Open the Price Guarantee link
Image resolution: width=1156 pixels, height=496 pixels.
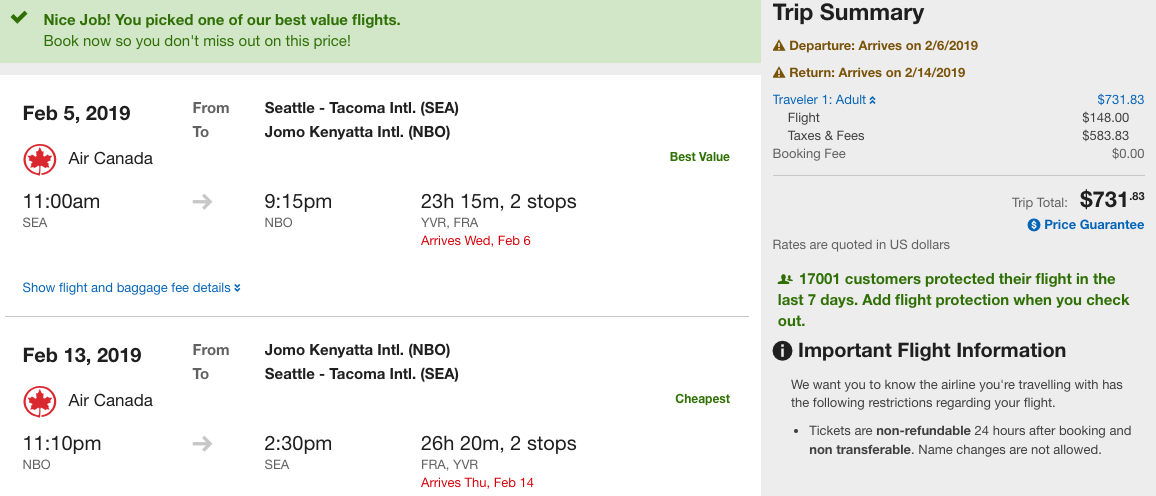coord(1094,225)
